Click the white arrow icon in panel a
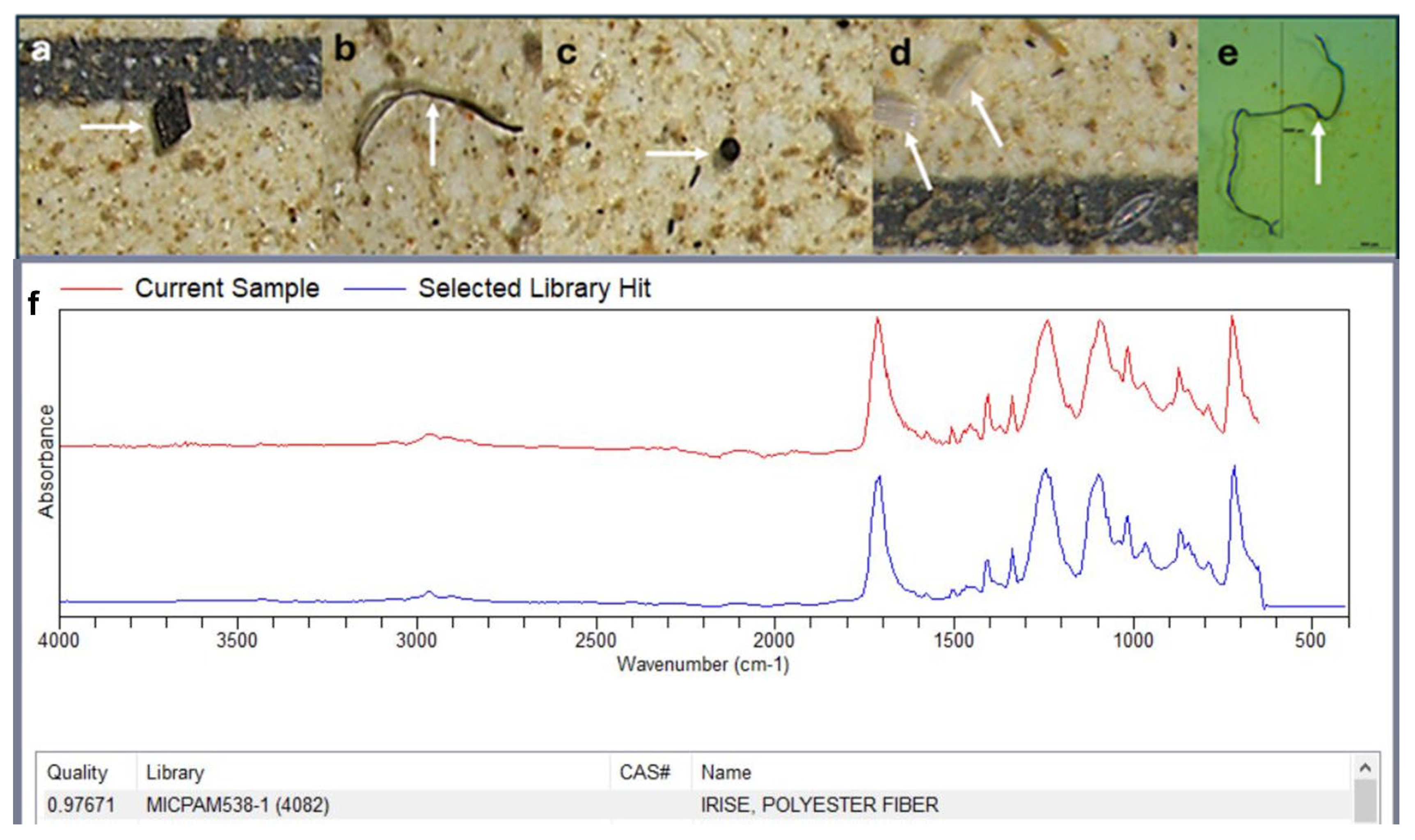1415x840 pixels. [112, 127]
